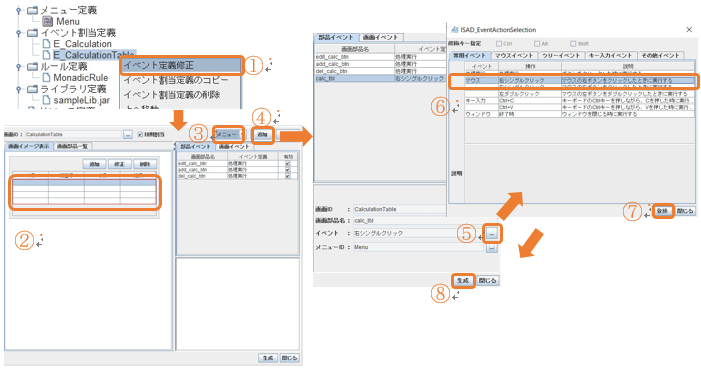Collapse the メニュー定義 tree node

(x=18, y=10)
